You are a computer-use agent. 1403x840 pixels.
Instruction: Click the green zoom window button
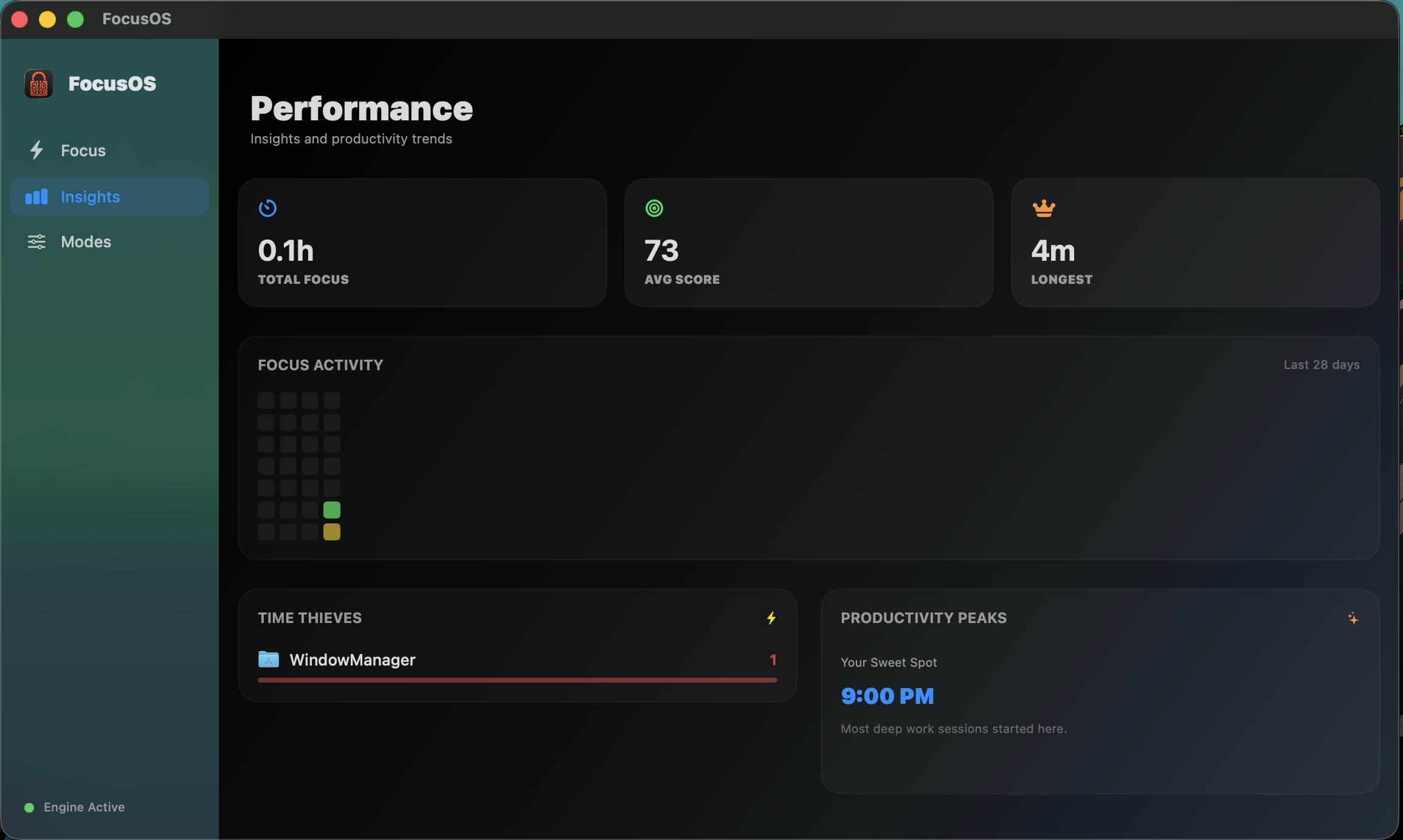[75, 19]
